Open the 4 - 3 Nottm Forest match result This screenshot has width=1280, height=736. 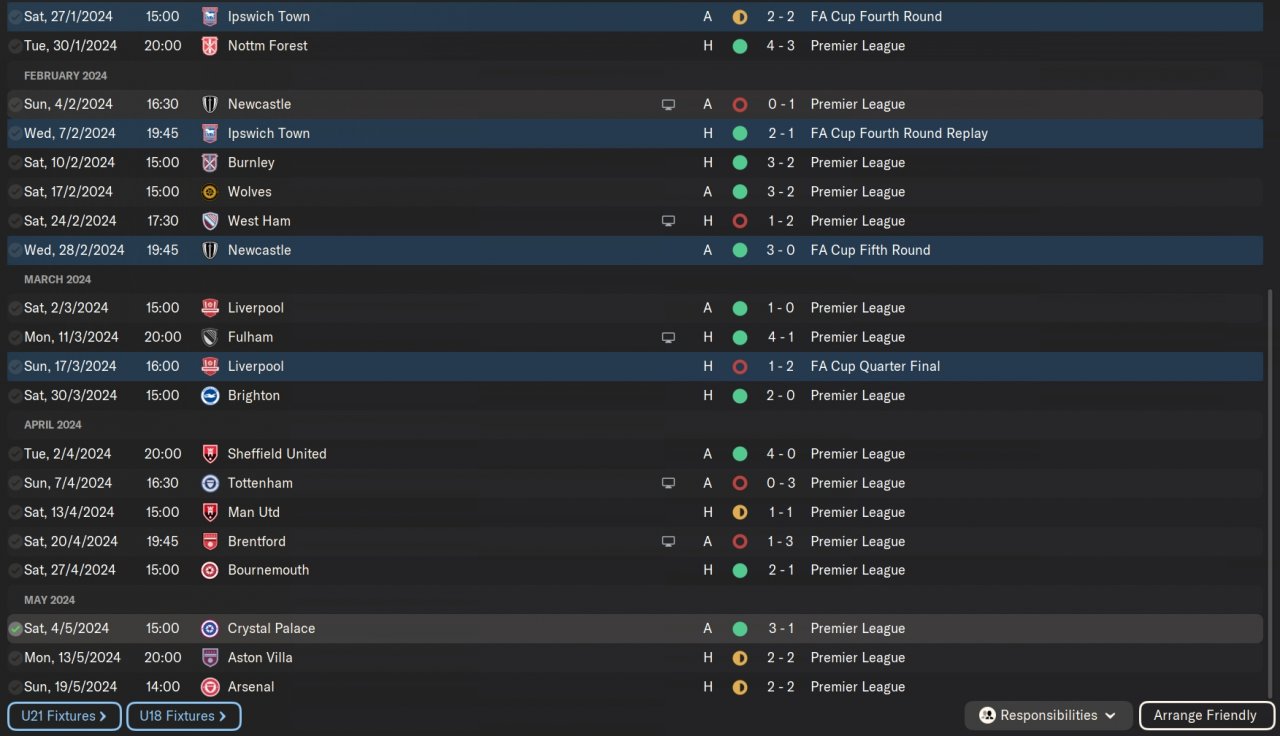point(780,46)
